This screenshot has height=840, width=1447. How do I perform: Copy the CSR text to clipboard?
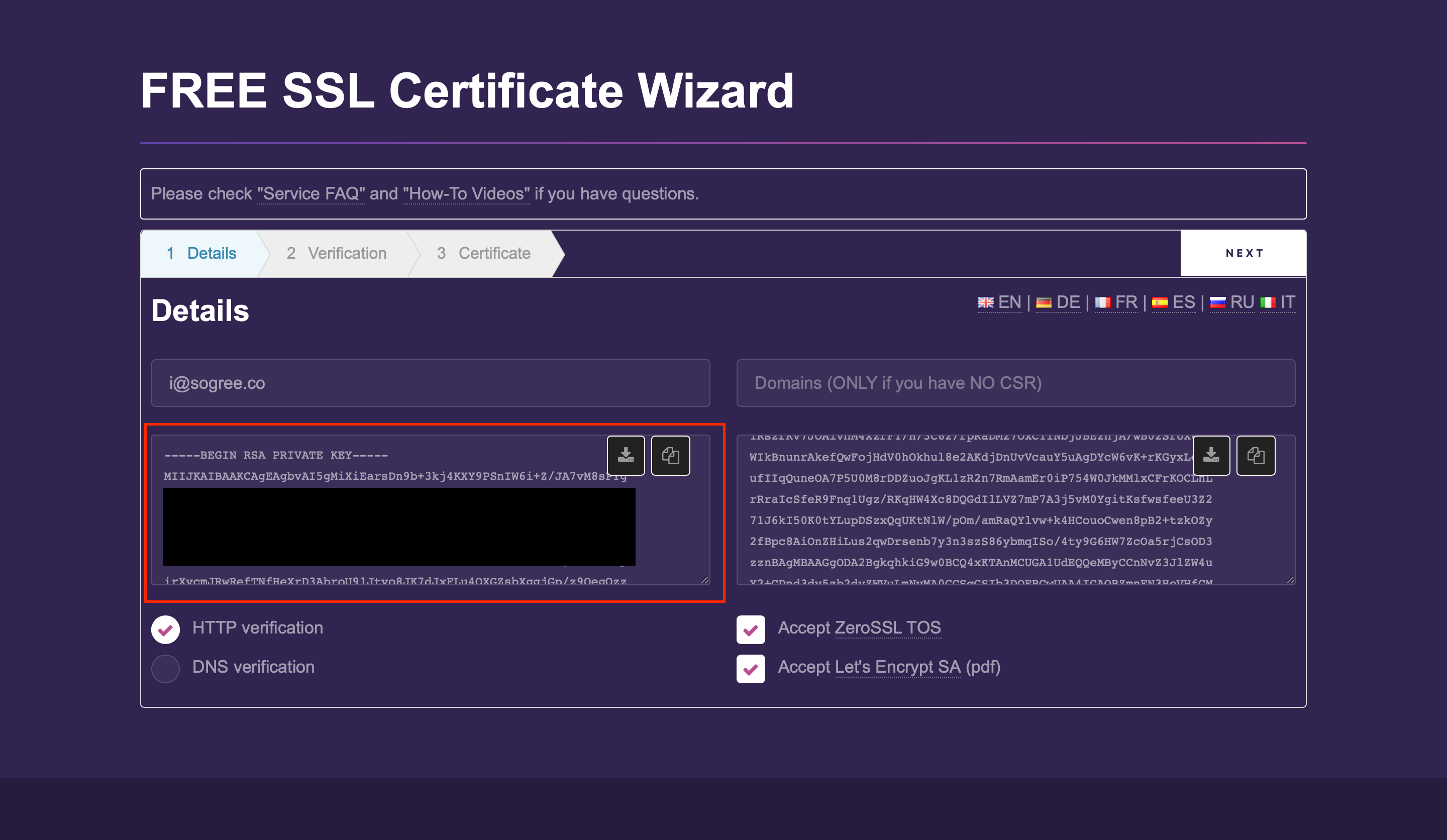point(1255,455)
